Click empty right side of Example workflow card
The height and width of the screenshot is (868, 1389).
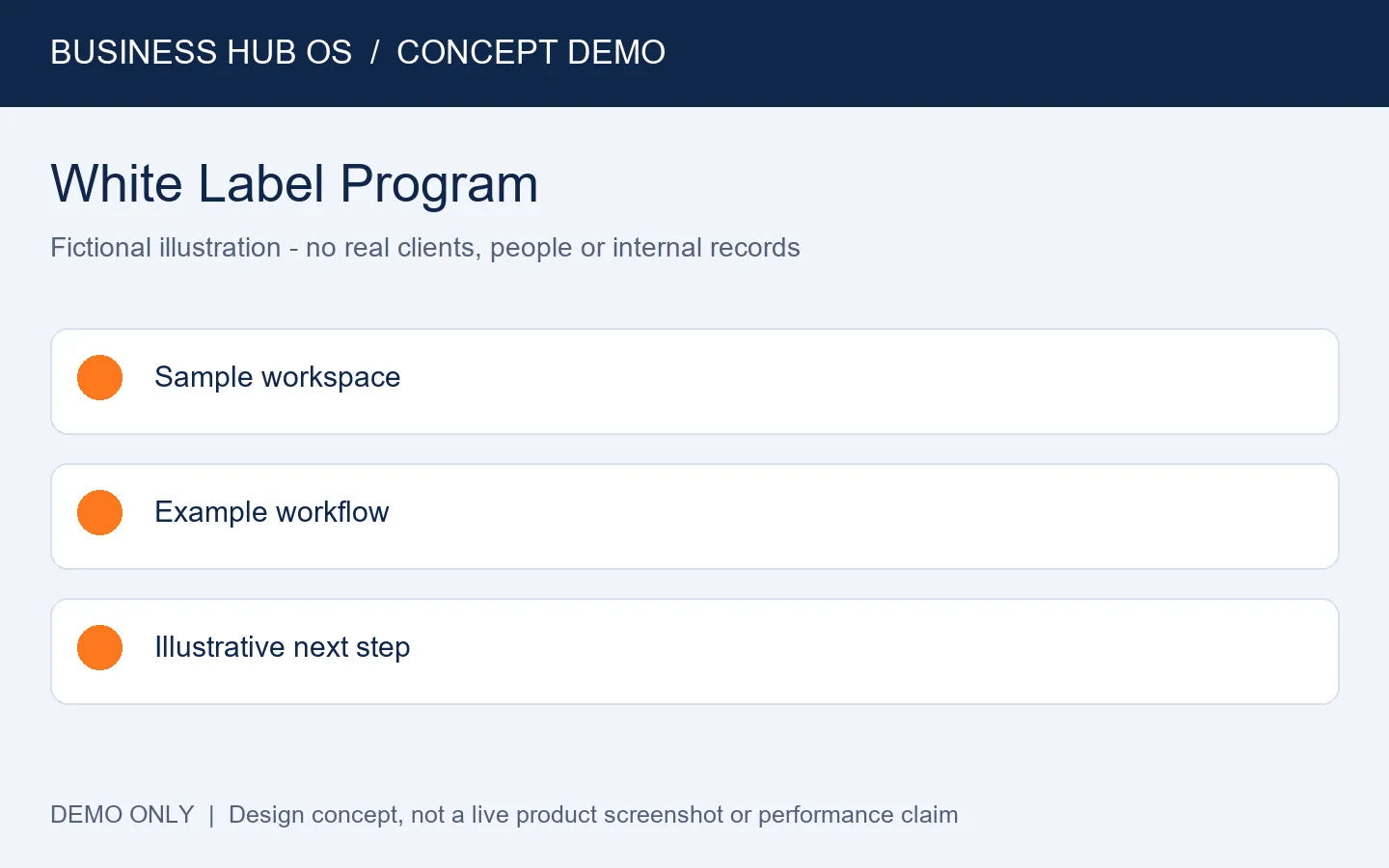pyautogui.click(x=868, y=517)
